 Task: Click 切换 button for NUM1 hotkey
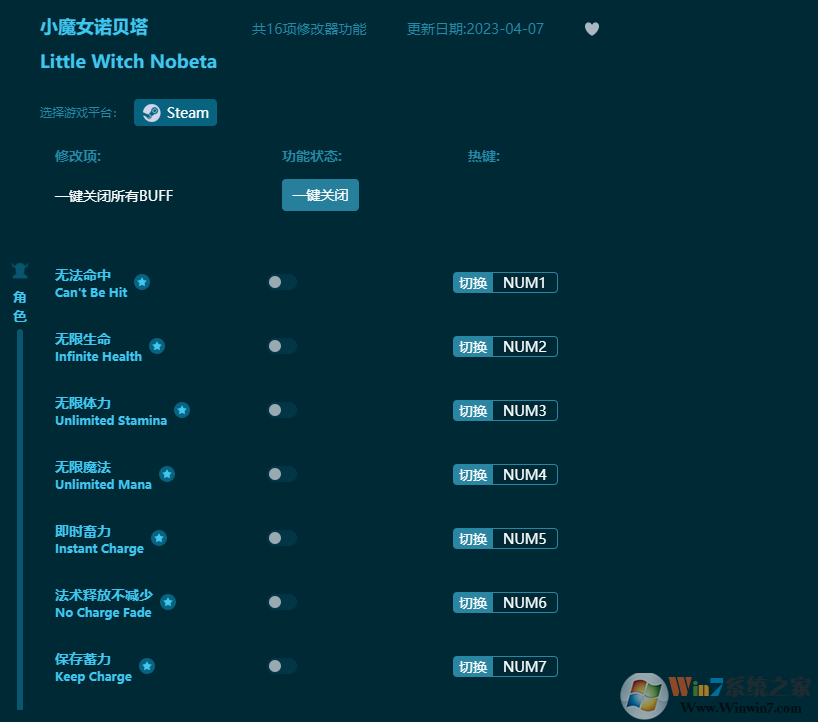(x=473, y=283)
